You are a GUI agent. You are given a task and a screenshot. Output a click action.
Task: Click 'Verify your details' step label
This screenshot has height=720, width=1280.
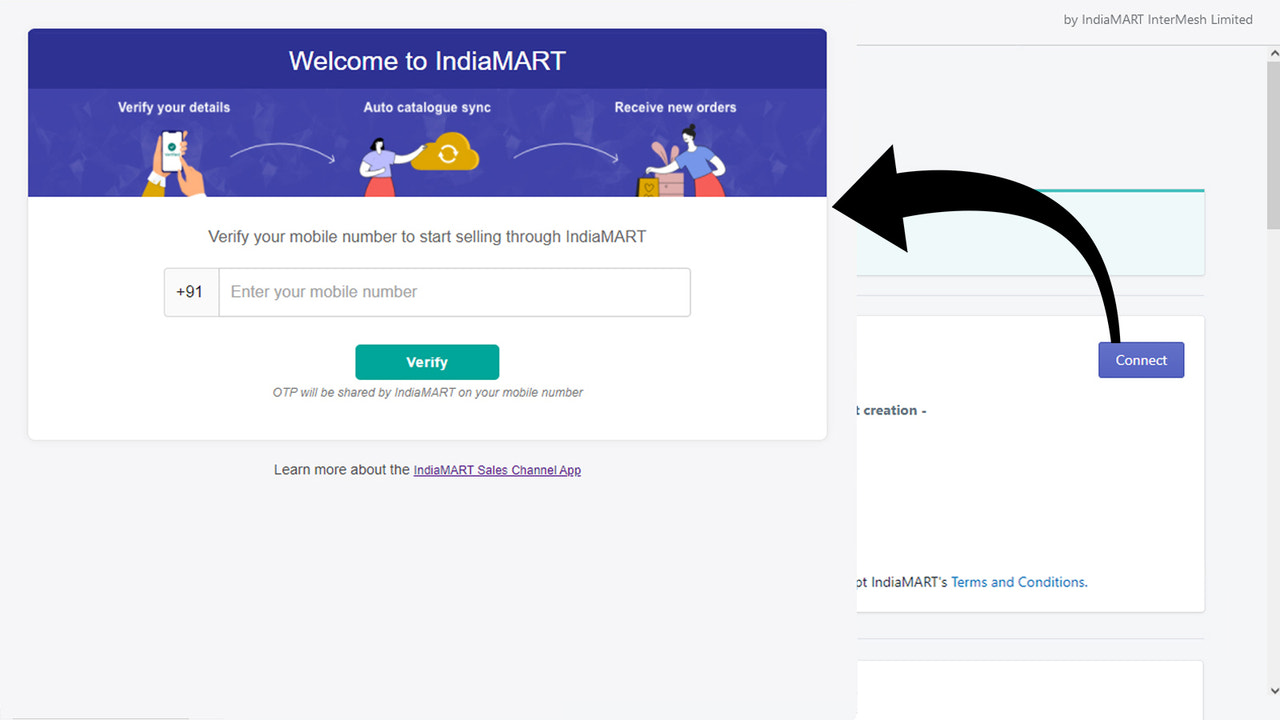coord(174,107)
